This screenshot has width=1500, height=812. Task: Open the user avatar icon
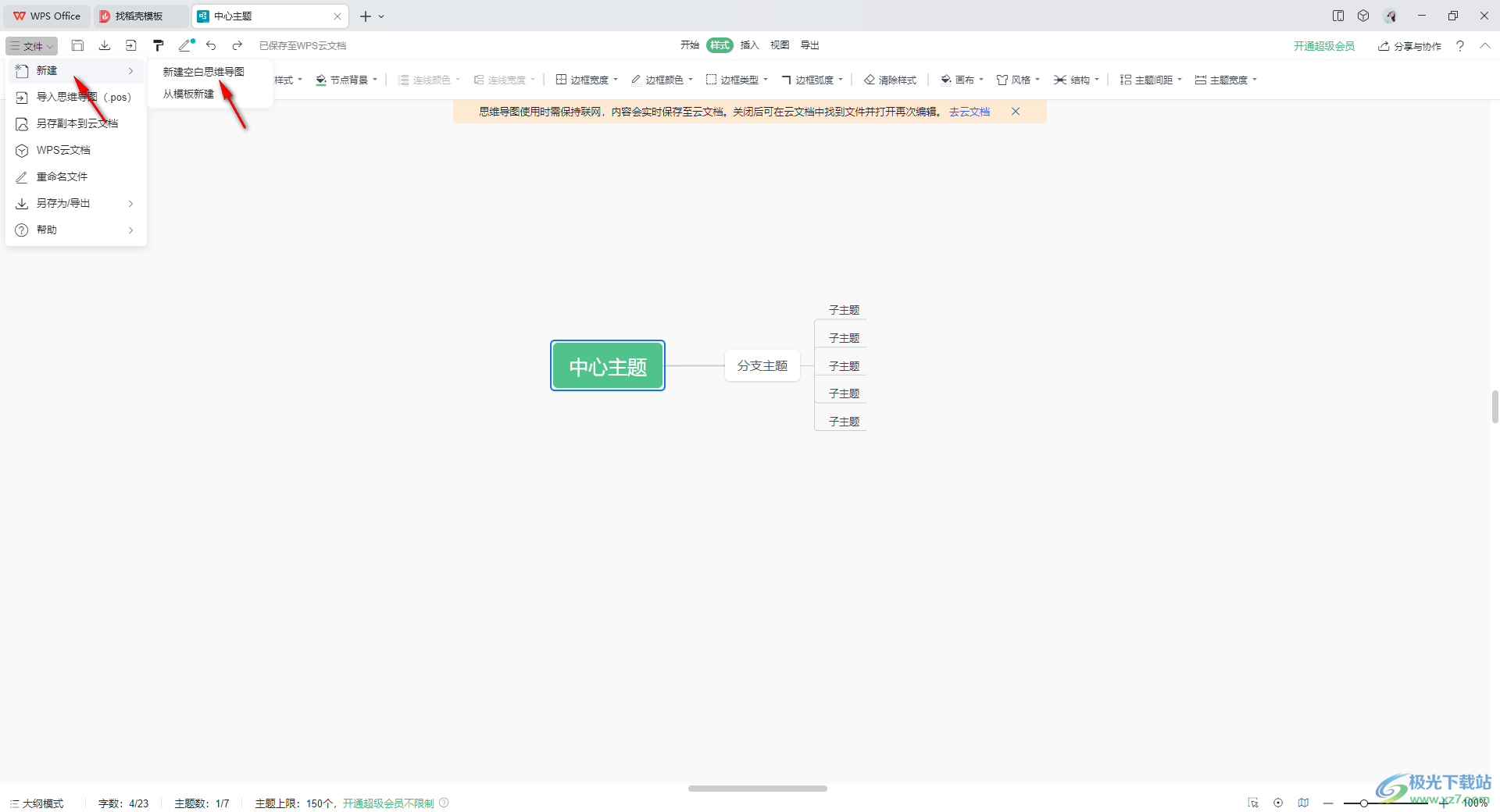1390,16
